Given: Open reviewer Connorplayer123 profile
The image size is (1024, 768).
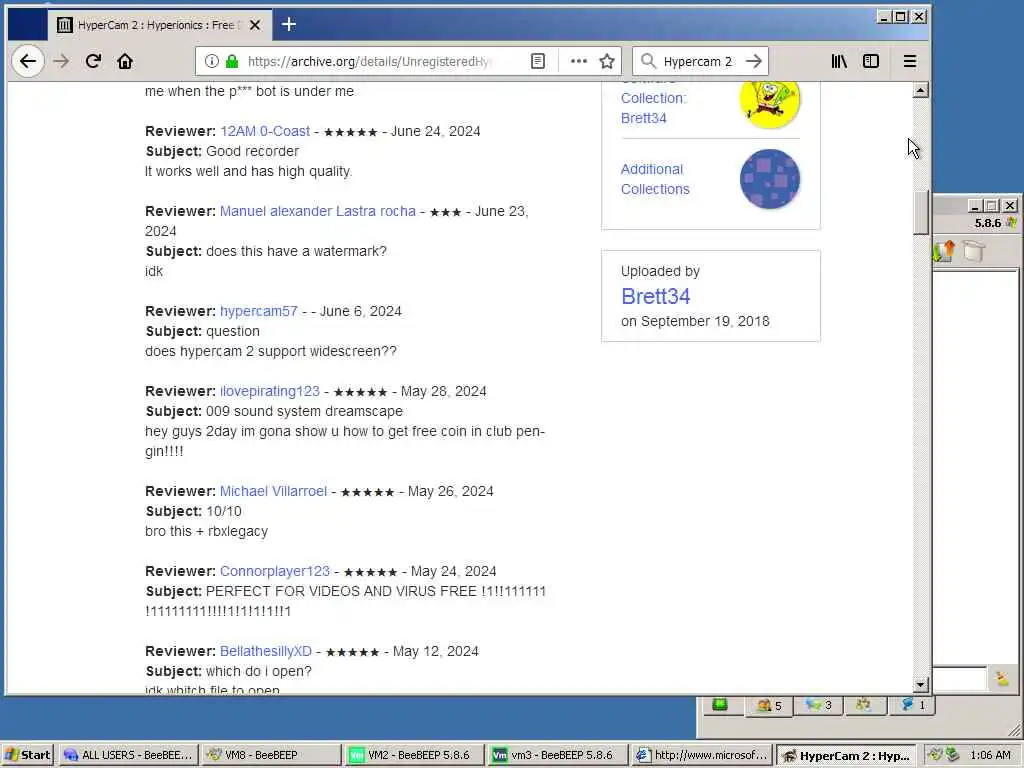Looking at the screenshot, I should 275,571.
